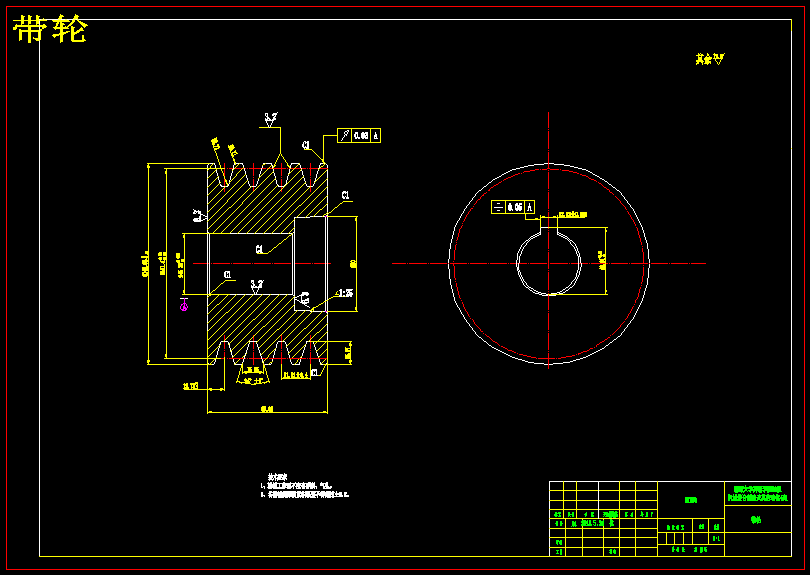Select the red pitch circle in side view
810x575 pixels.
point(549,264)
